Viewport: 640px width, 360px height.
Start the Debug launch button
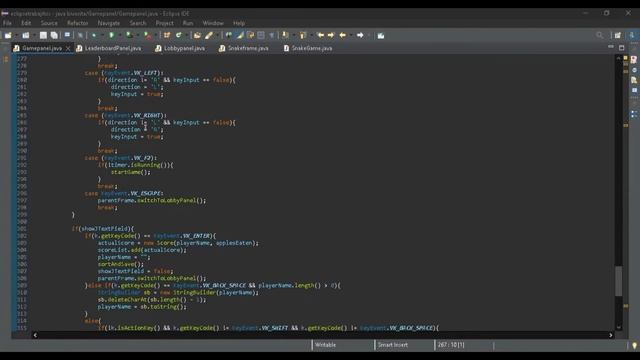click(94, 36)
